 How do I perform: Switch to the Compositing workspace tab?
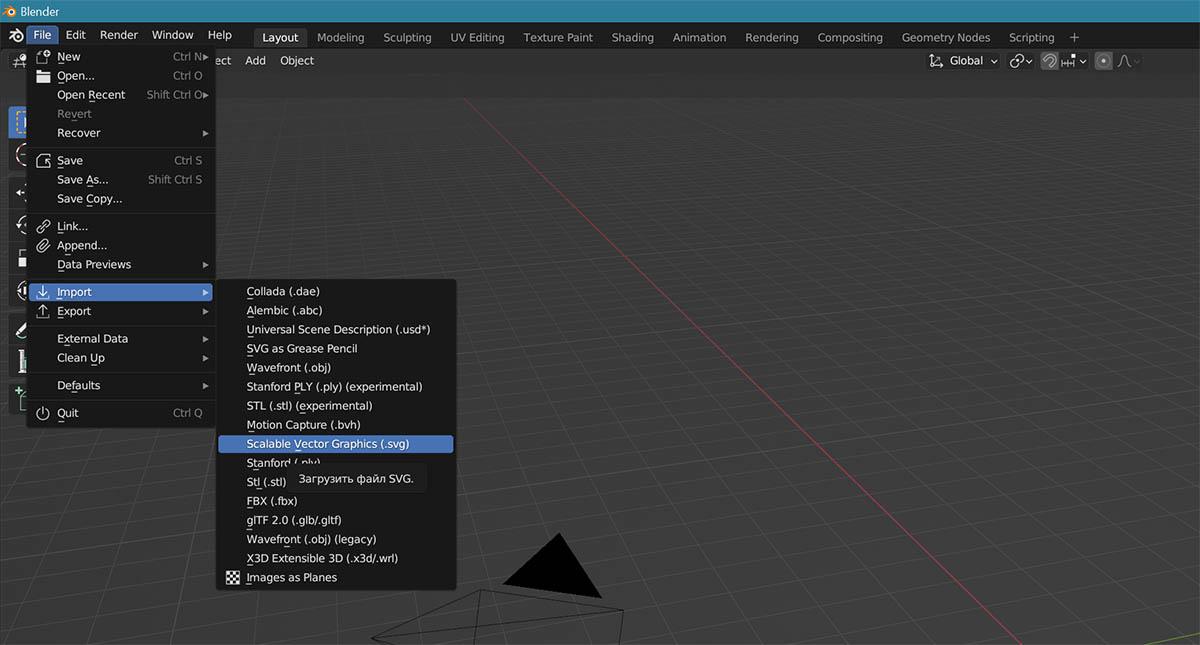(x=850, y=37)
